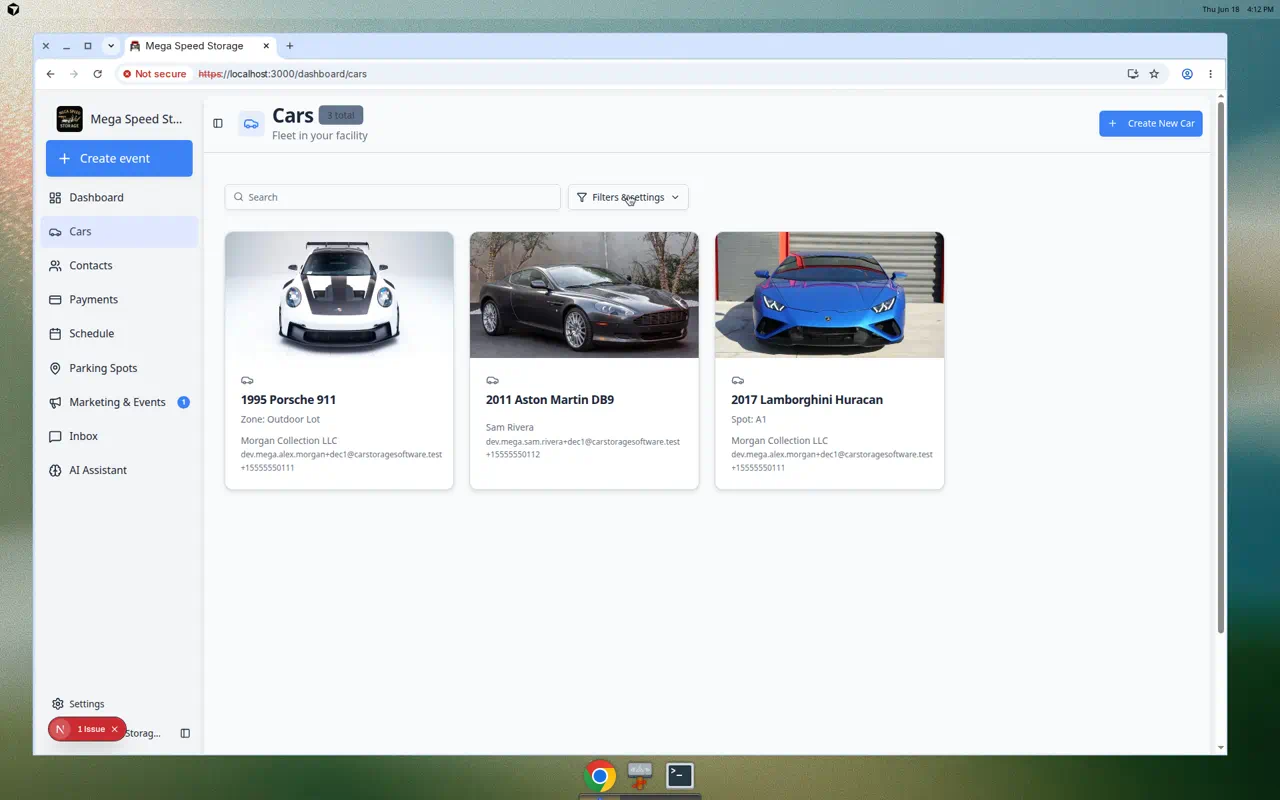Close the Mega Speed Storage tab

[x=266, y=46]
